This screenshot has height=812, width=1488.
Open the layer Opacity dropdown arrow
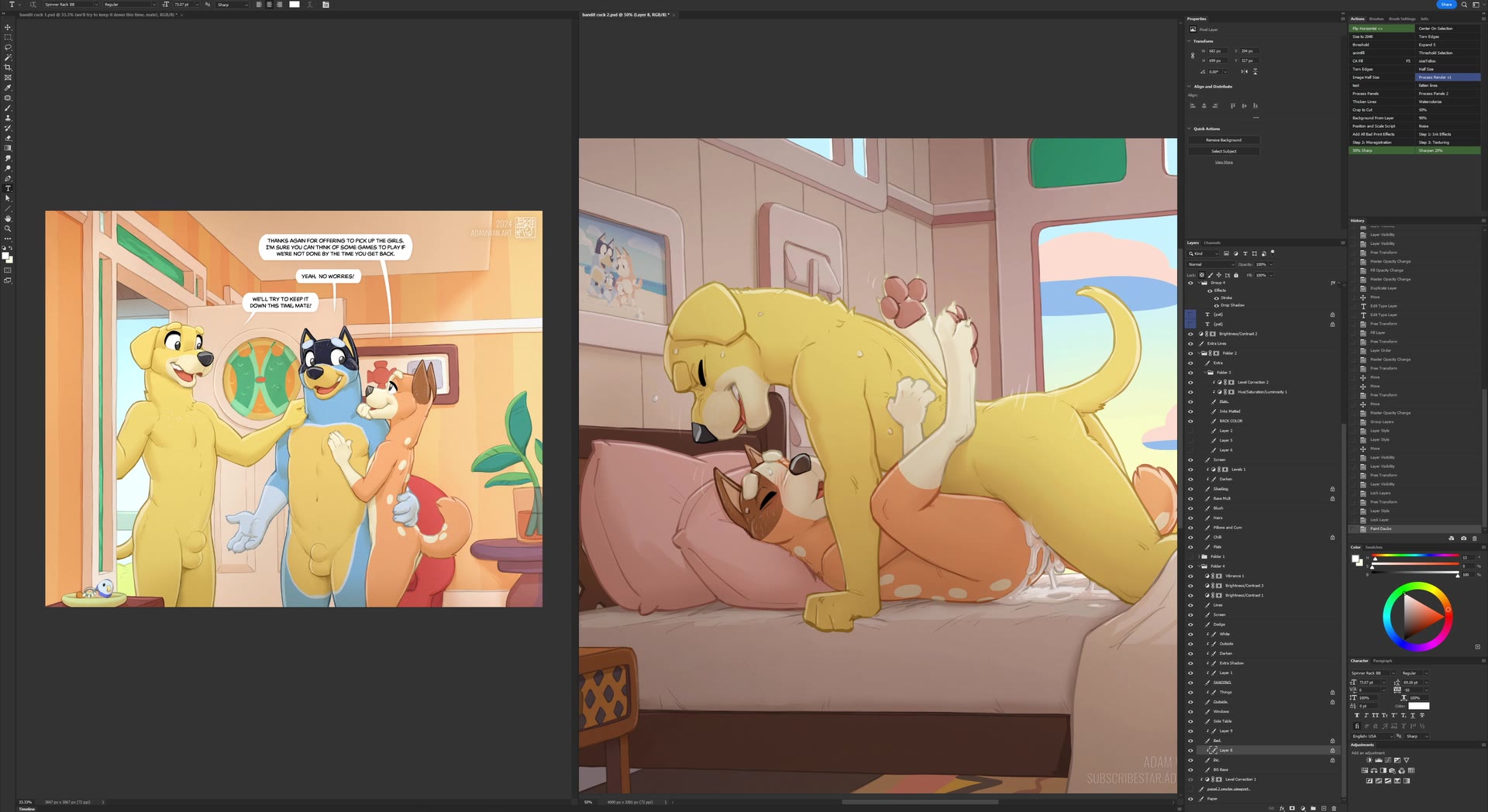click(1271, 264)
